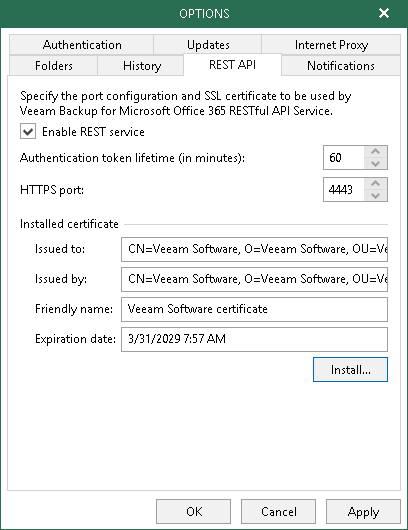Click the Authentication token lifetime label
The image size is (408, 530).
132,158
